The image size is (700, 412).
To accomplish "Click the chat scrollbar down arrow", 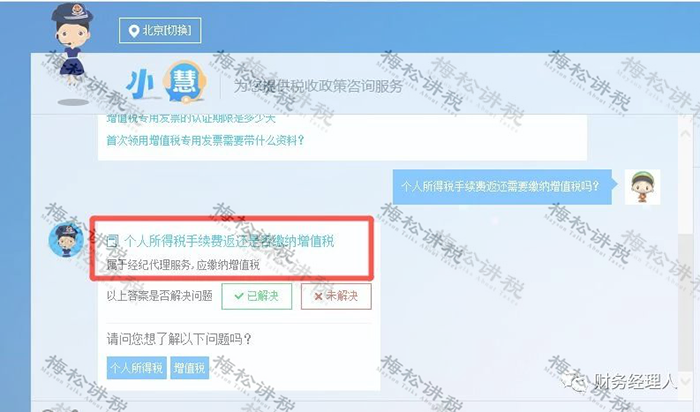I will (x=686, y=380).
